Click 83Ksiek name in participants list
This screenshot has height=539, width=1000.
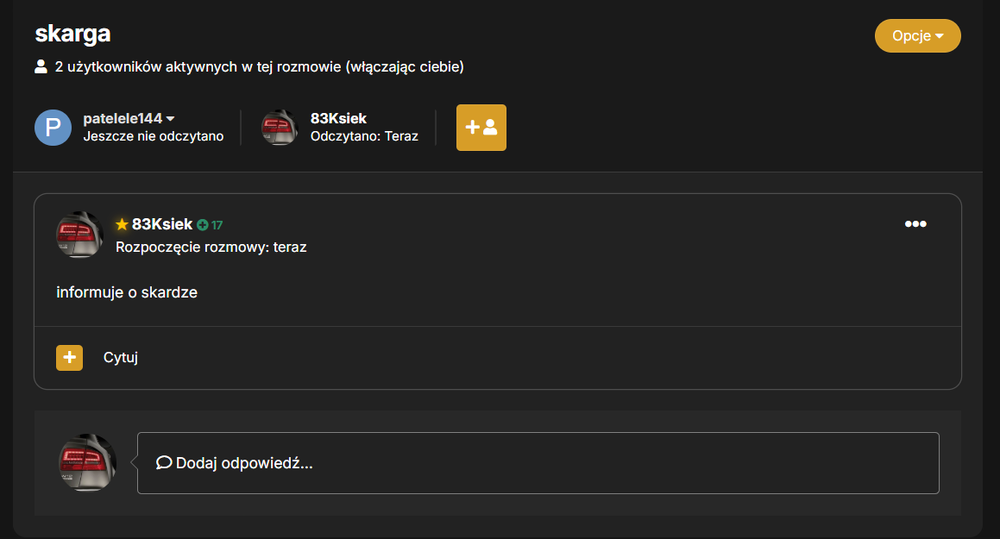pos(339,119)
